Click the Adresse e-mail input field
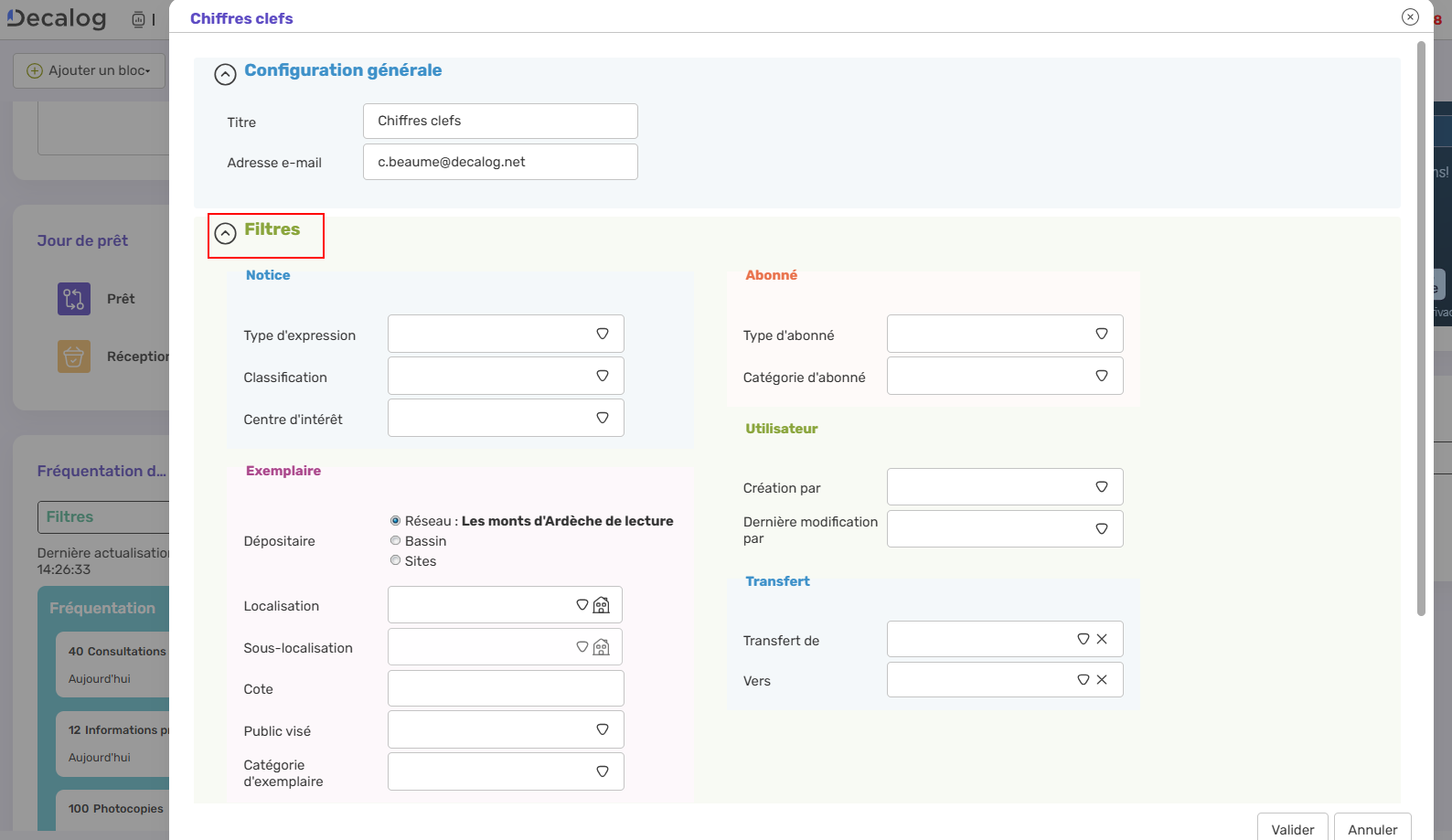The height and width of the screenshot is (840, 1452). click(x=500, y=162)
